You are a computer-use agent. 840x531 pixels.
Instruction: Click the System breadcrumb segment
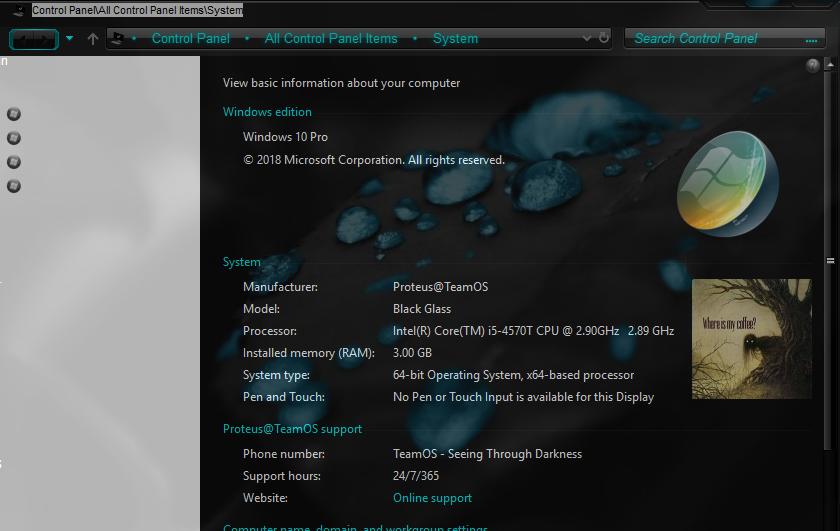click(455, 39)
